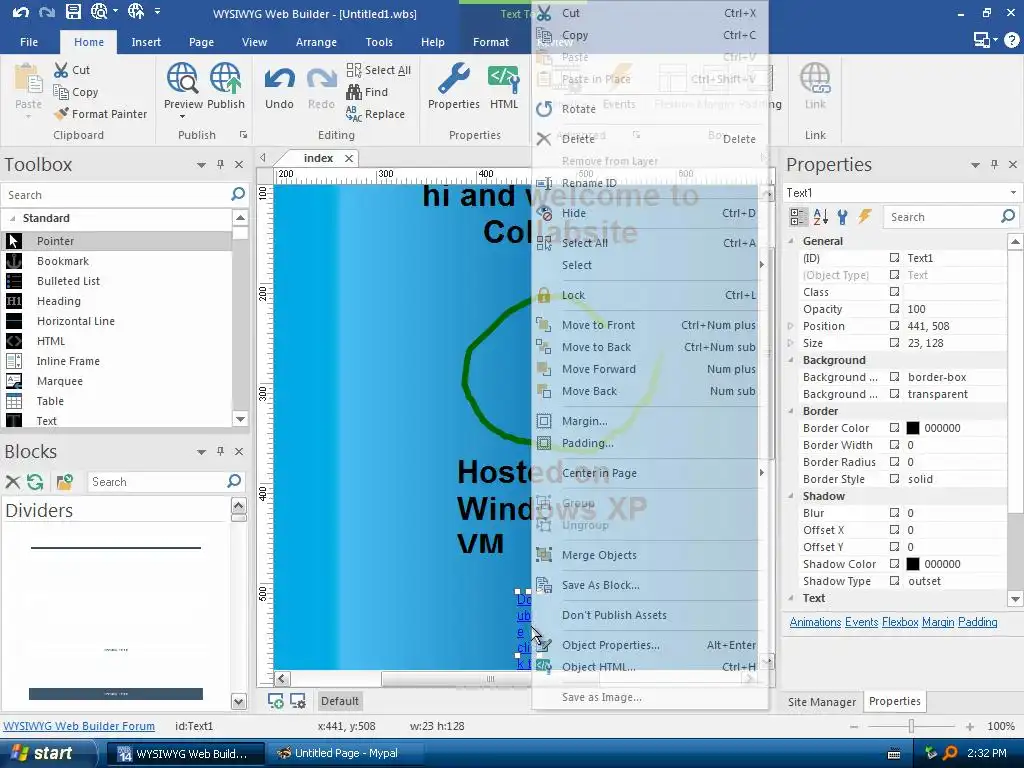Pick the Inline Frame tool
The width and height of the screenshot is (1024, 768).
tap(117, 361)
